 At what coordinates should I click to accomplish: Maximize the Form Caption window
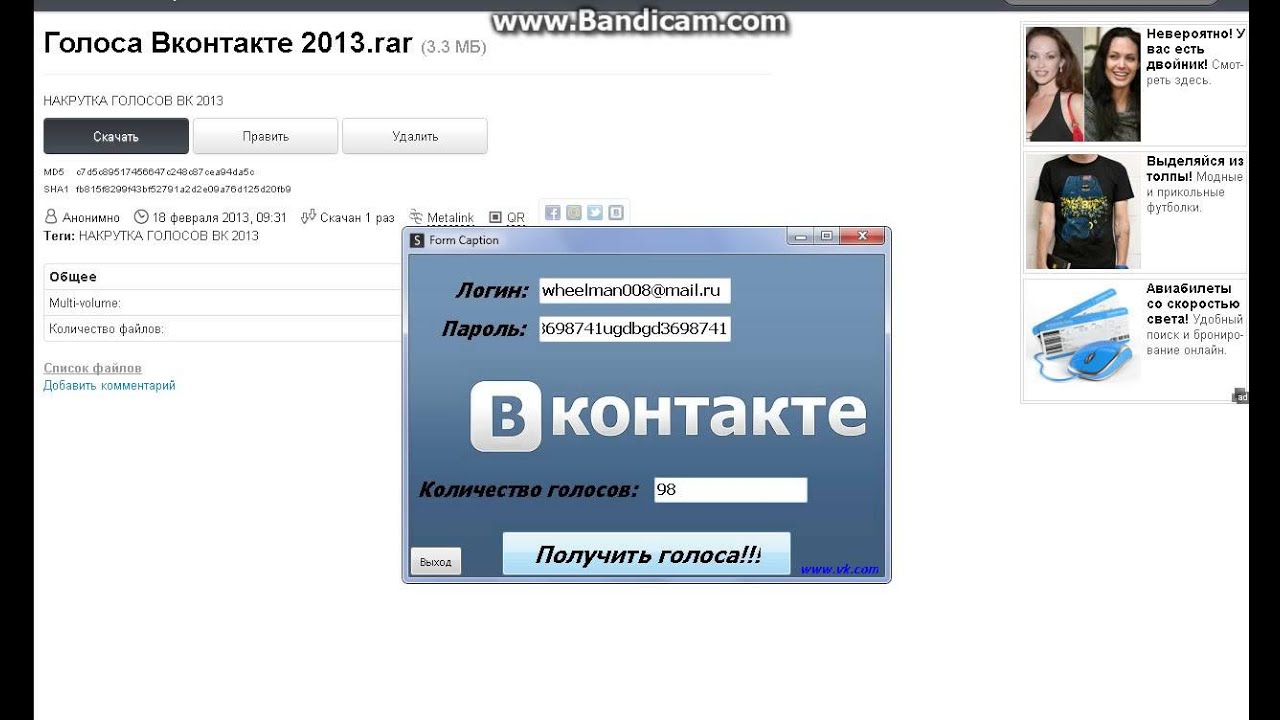825,237
